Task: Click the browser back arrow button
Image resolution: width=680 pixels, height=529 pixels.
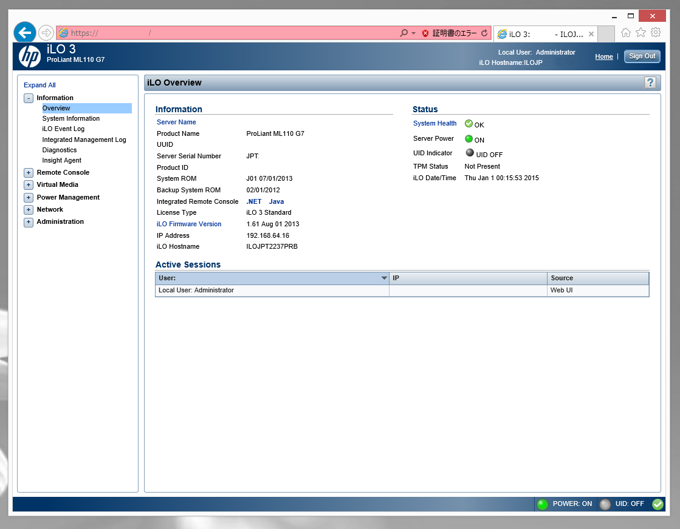Action: pos(25,33)
